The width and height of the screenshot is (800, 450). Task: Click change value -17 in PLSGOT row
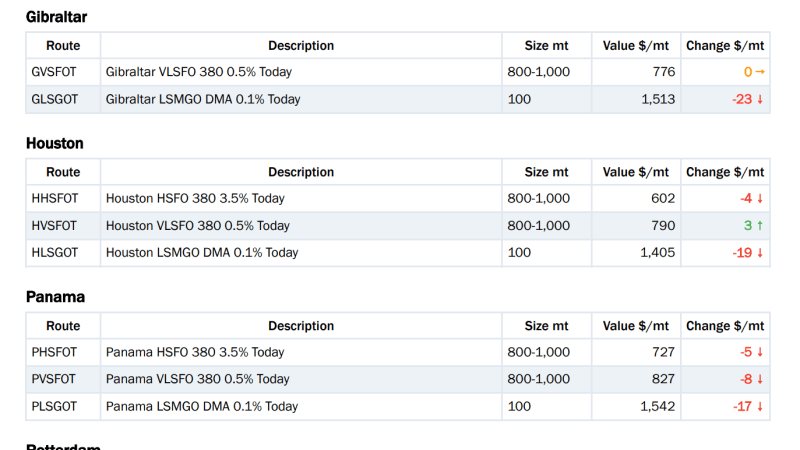[742, 407]
